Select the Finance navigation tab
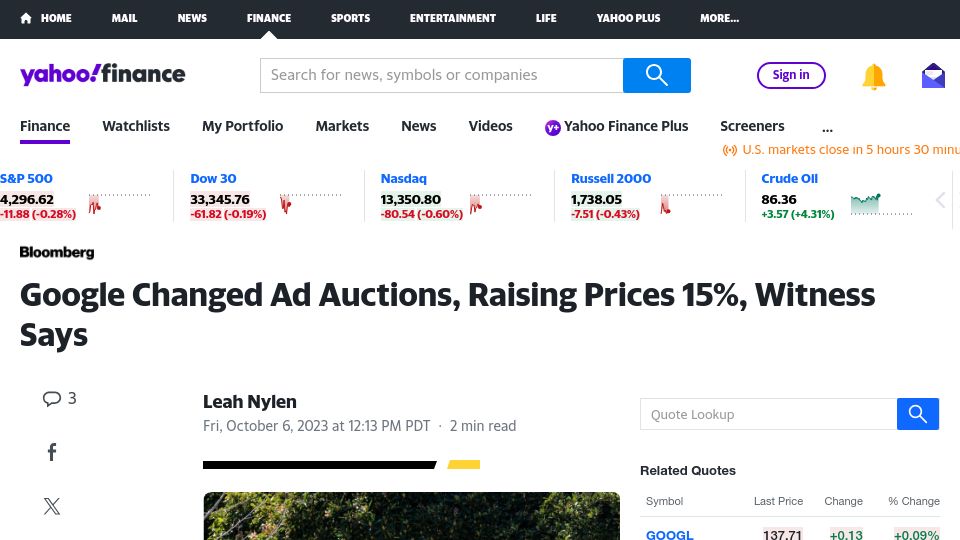This screenshot has width=960, height=540. pyautogui.click(x=45, y=126)
